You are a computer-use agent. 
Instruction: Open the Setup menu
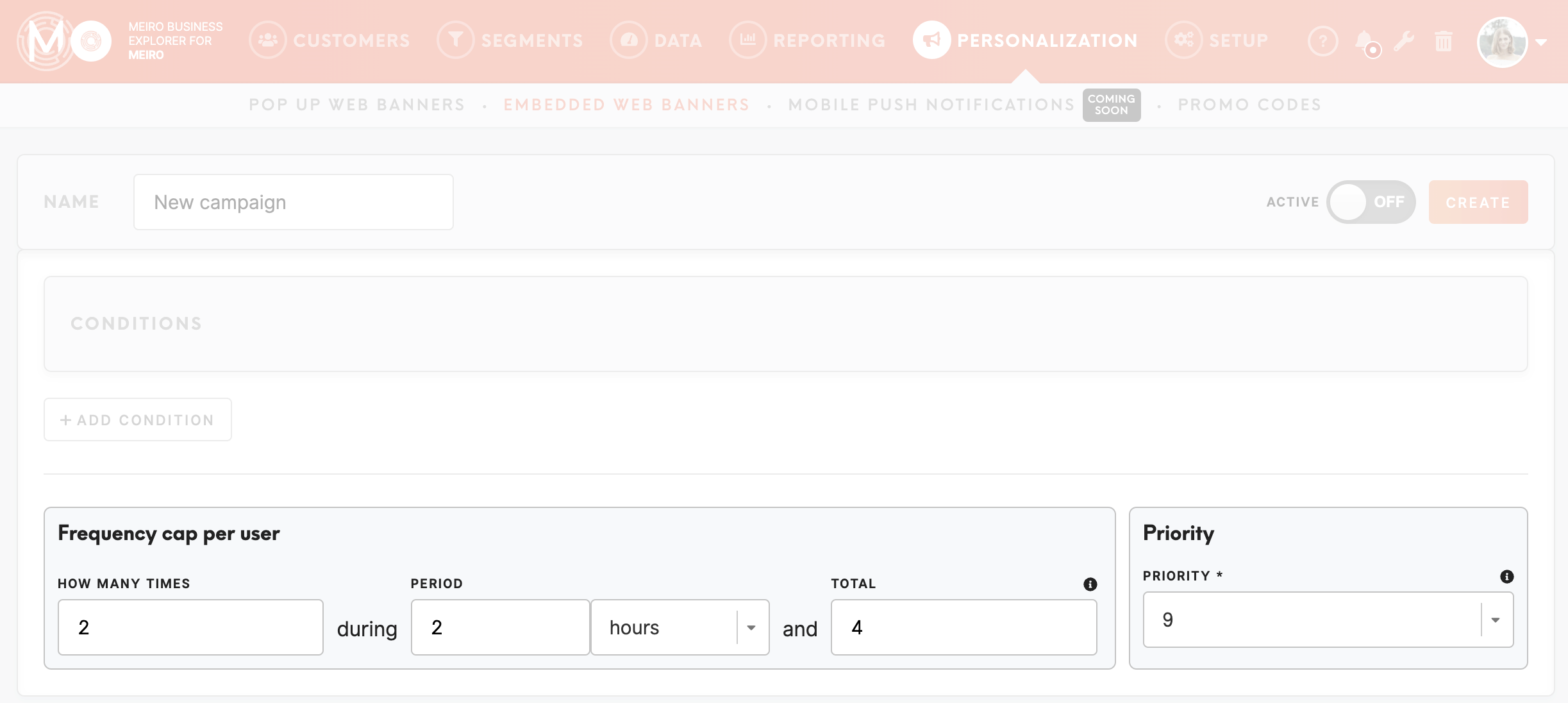pyautogui.click(x=1217, y=40)
